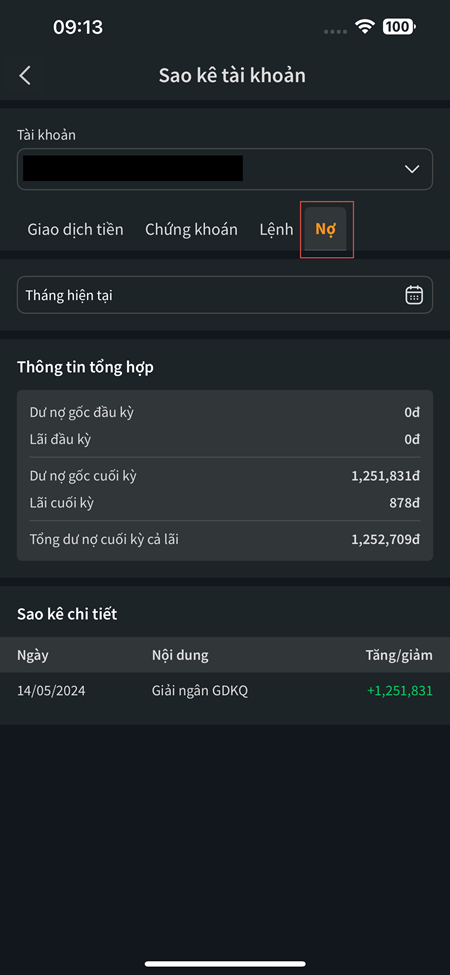This screenshot has width=450, height=975.
Task: Switch to the Chứng khoán tab
Action: [191, 229]
